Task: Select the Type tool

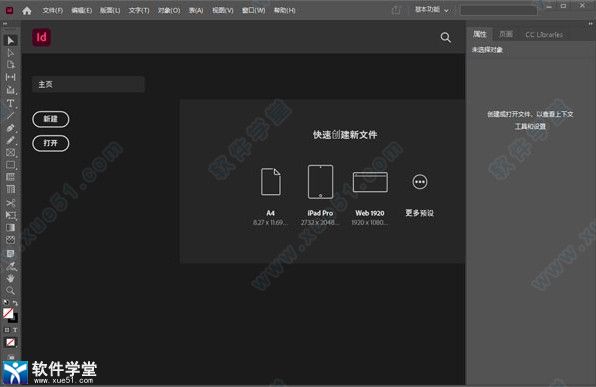Action: coord(11,103)
